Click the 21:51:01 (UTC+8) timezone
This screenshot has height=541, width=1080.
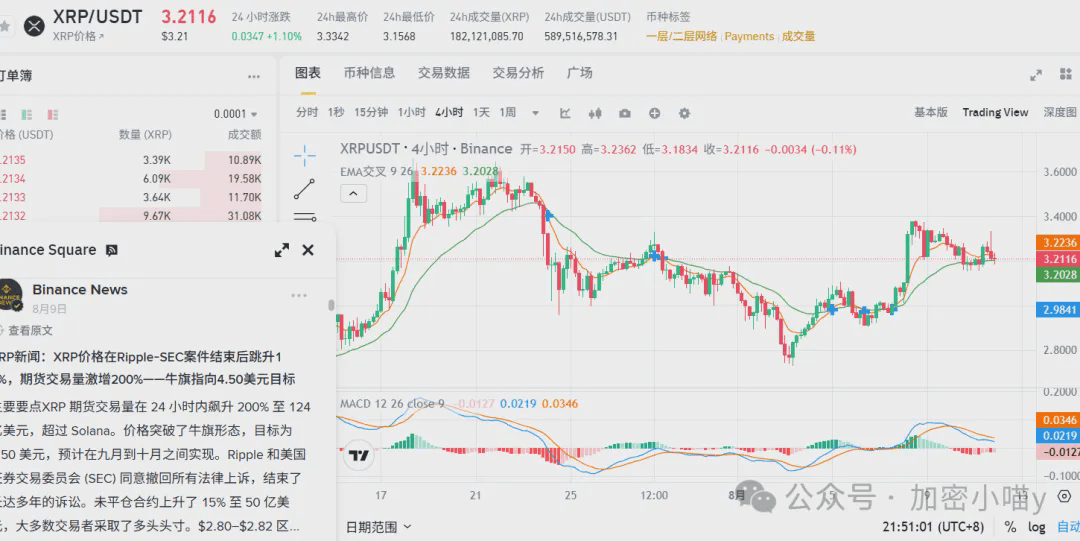coord(933,527)
